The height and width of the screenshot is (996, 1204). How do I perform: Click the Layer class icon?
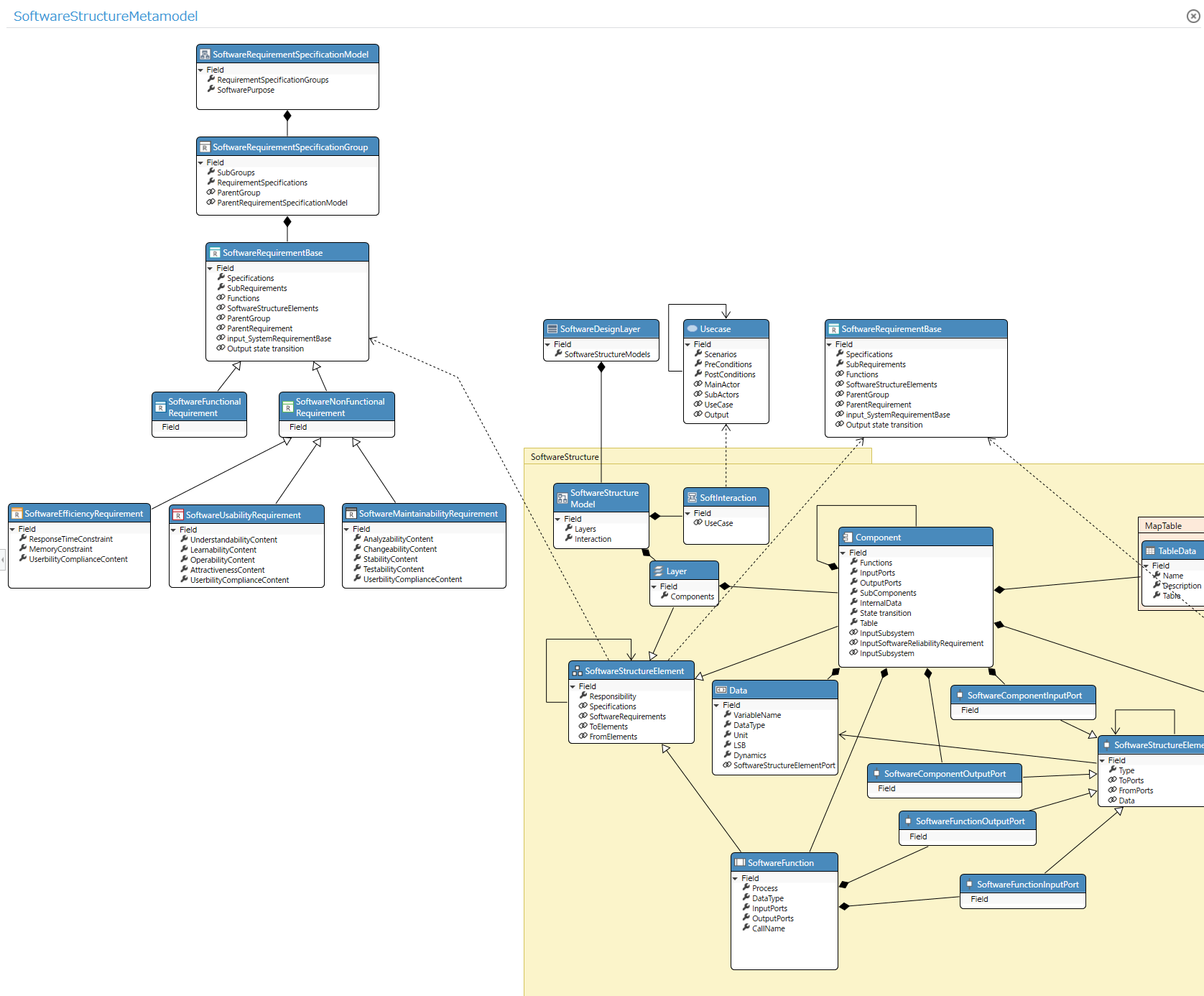[659, 571]
